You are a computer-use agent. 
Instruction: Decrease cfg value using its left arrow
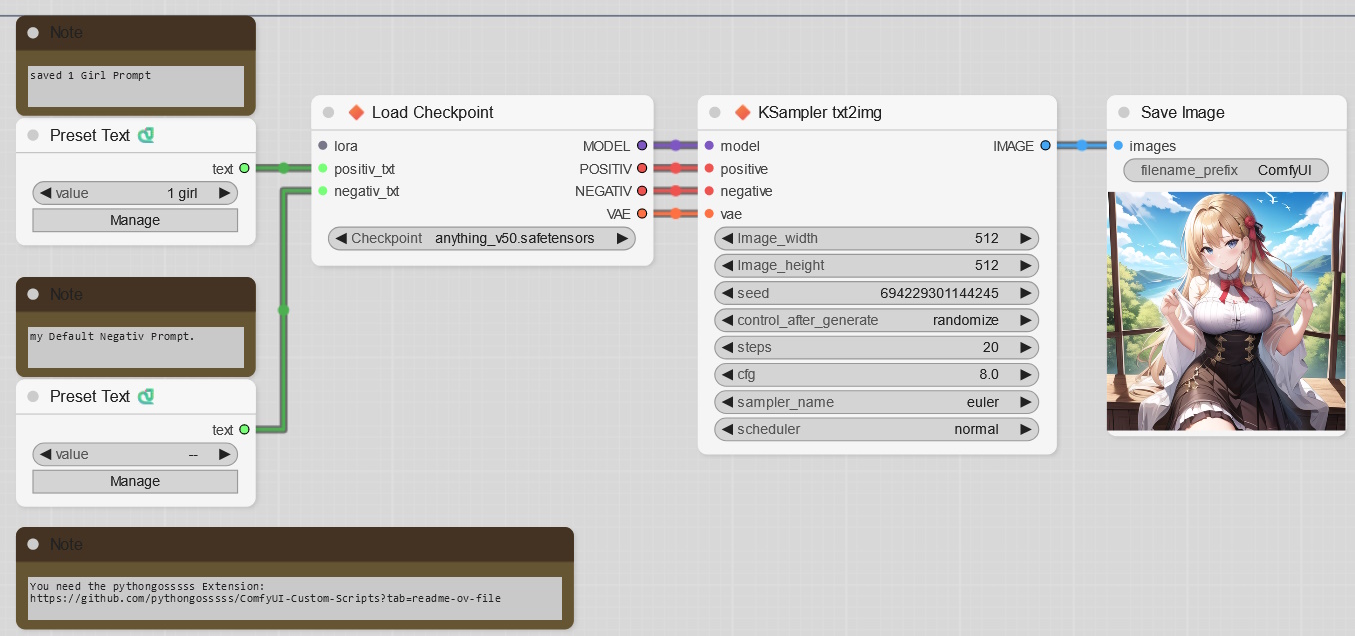[725, 374]
